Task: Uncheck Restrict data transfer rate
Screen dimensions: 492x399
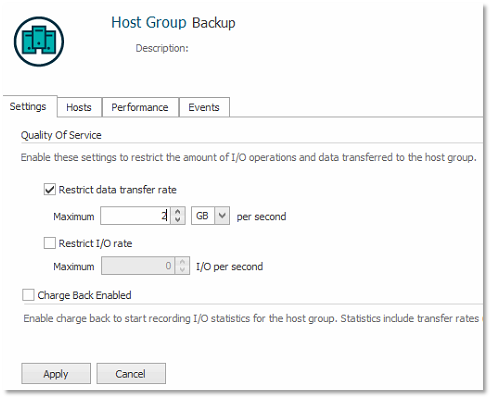Action: click(50, 190)
